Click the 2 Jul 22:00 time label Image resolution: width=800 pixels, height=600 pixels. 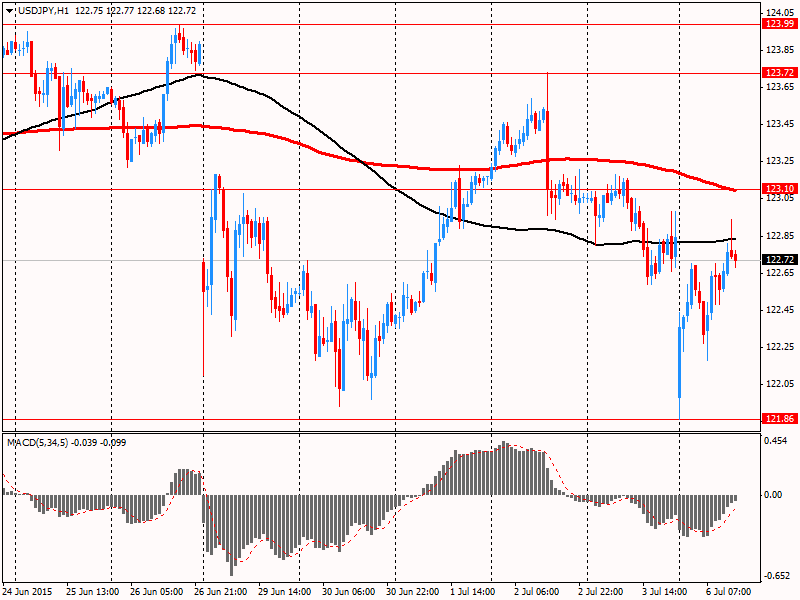coord(601,592)
